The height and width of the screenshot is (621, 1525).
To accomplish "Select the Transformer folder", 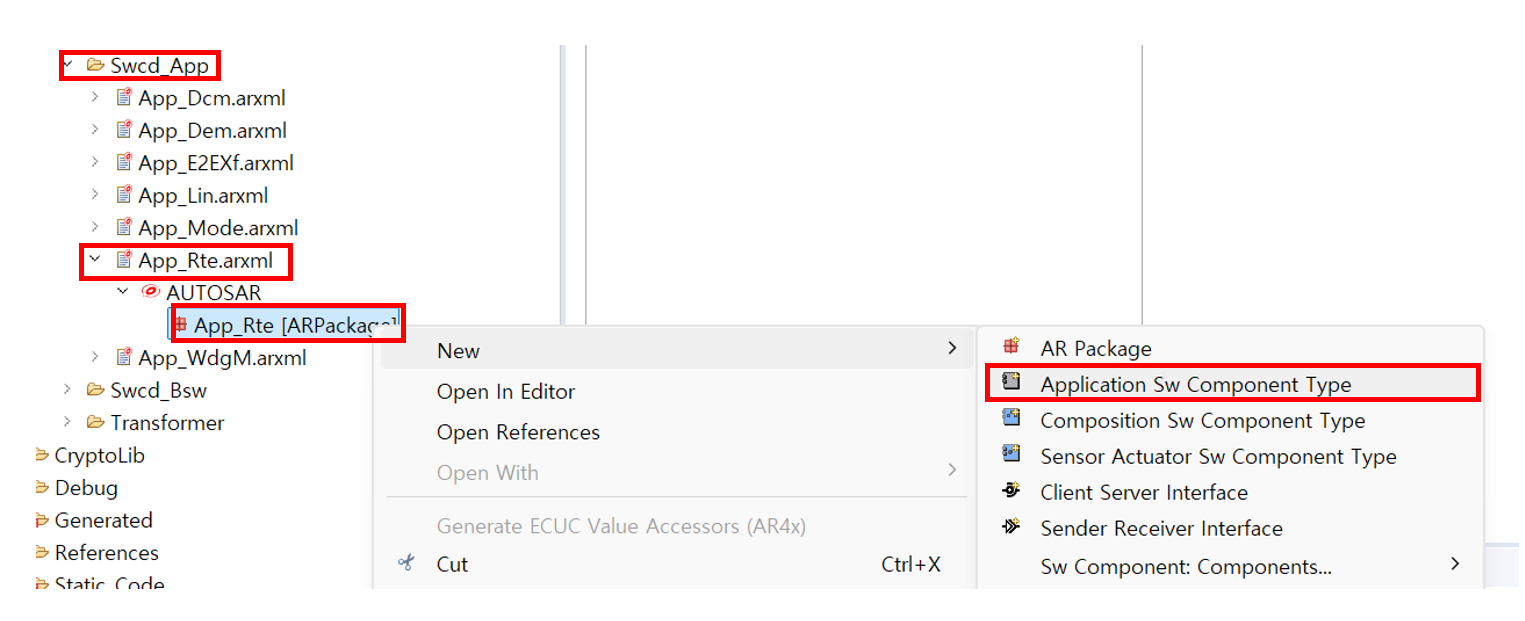I will pos(167,422).
